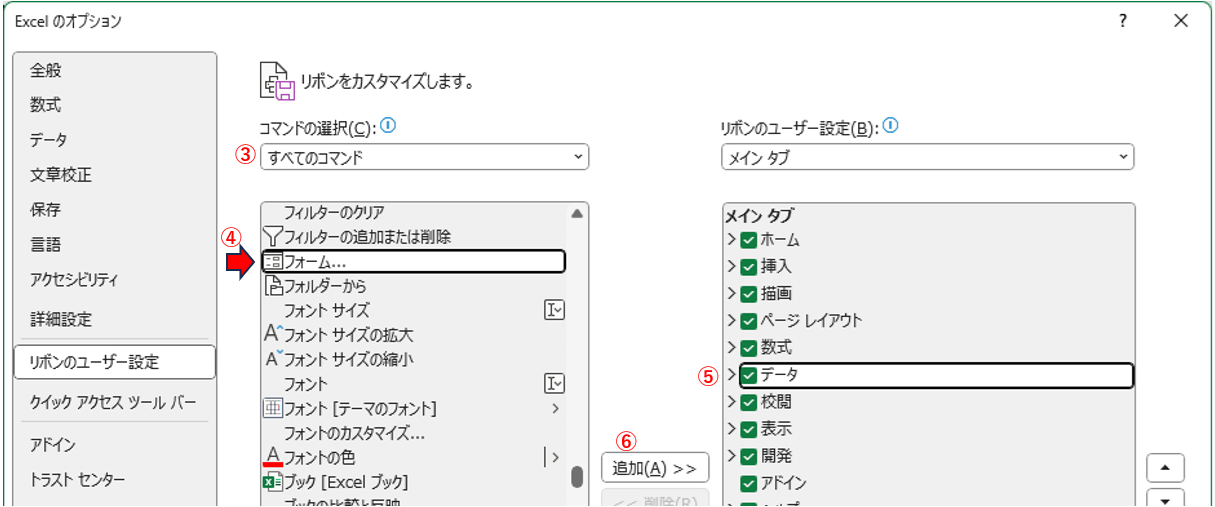This screenshot has width=1215, height=507.
Task: Toggle the アドイン checkbox in main tabs
Action: [x=748, y=483]
